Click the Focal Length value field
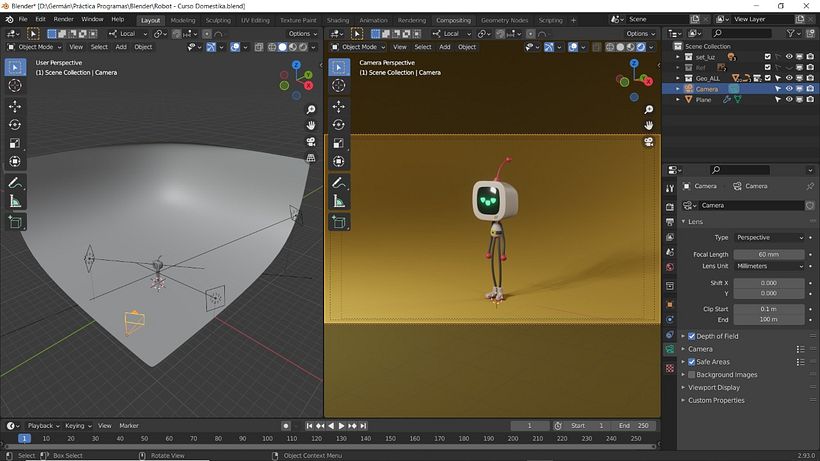Image resolution: width=820 pixels, height=461 pixels. point(769,254)
